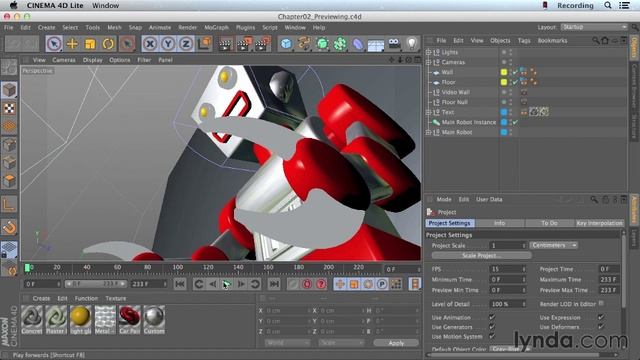This screenshot has height=360, width=640.
Task: Enable Render LOD in Editor checkbox
Action: tap(601, 303)
